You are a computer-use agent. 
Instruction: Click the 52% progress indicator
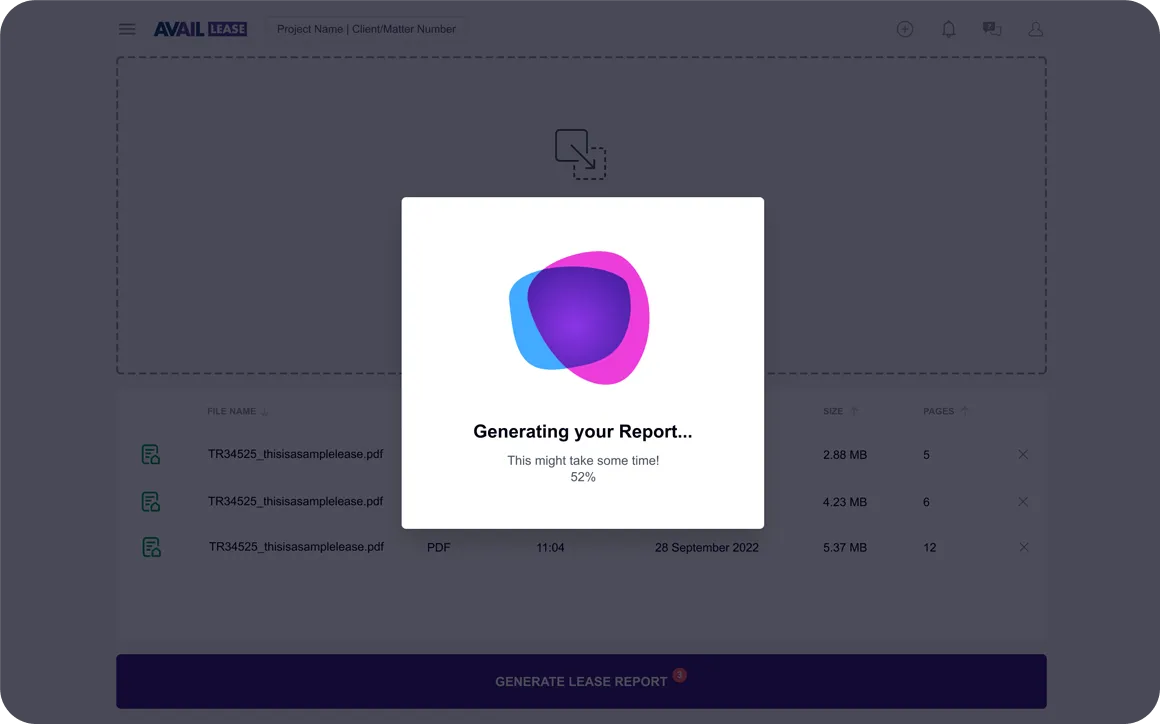pos(583,477)
